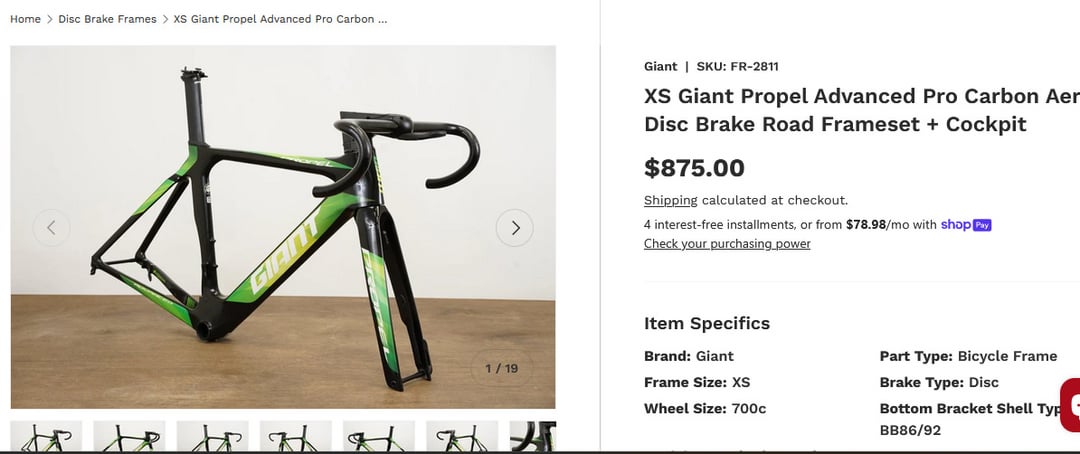Click the Giant brand name link

[x=660, y=67]
